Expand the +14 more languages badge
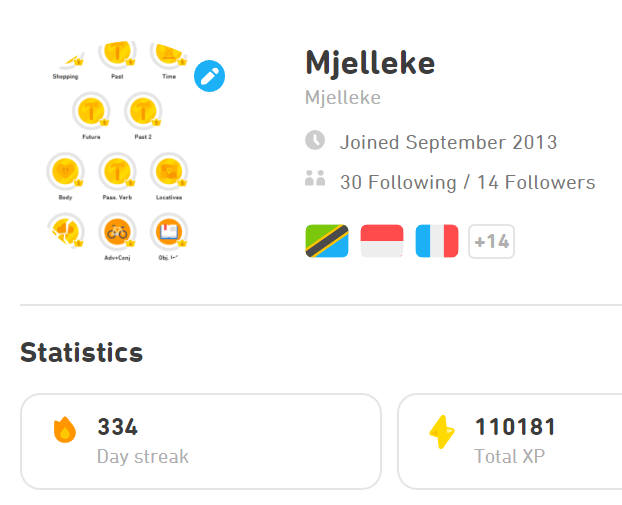Viewport: 622px width, 505px height. click(x=491, y=242)
